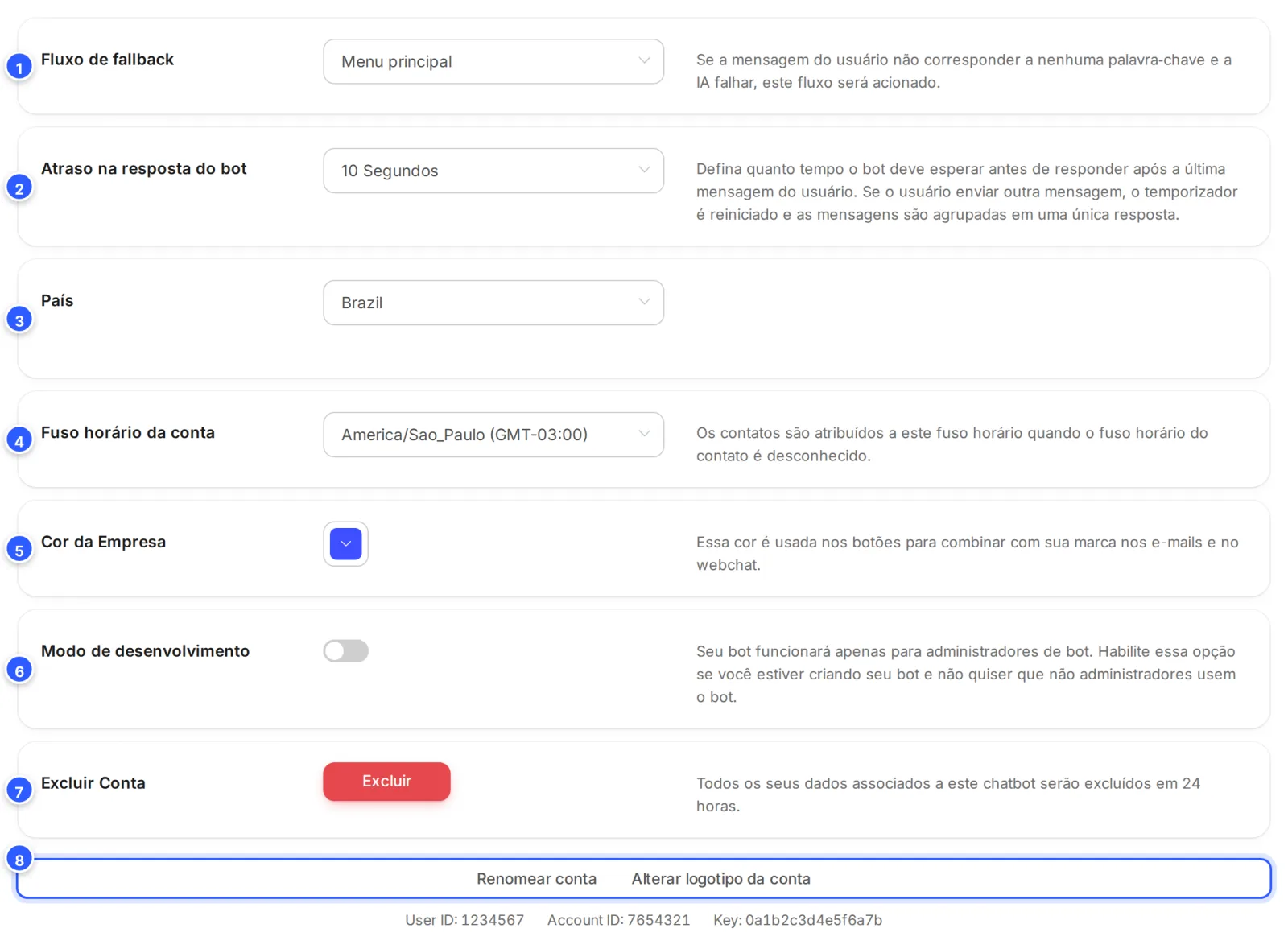The image size is (1288, 949).
Task: Click the Fluxo de fallback label
Action: 107,60
